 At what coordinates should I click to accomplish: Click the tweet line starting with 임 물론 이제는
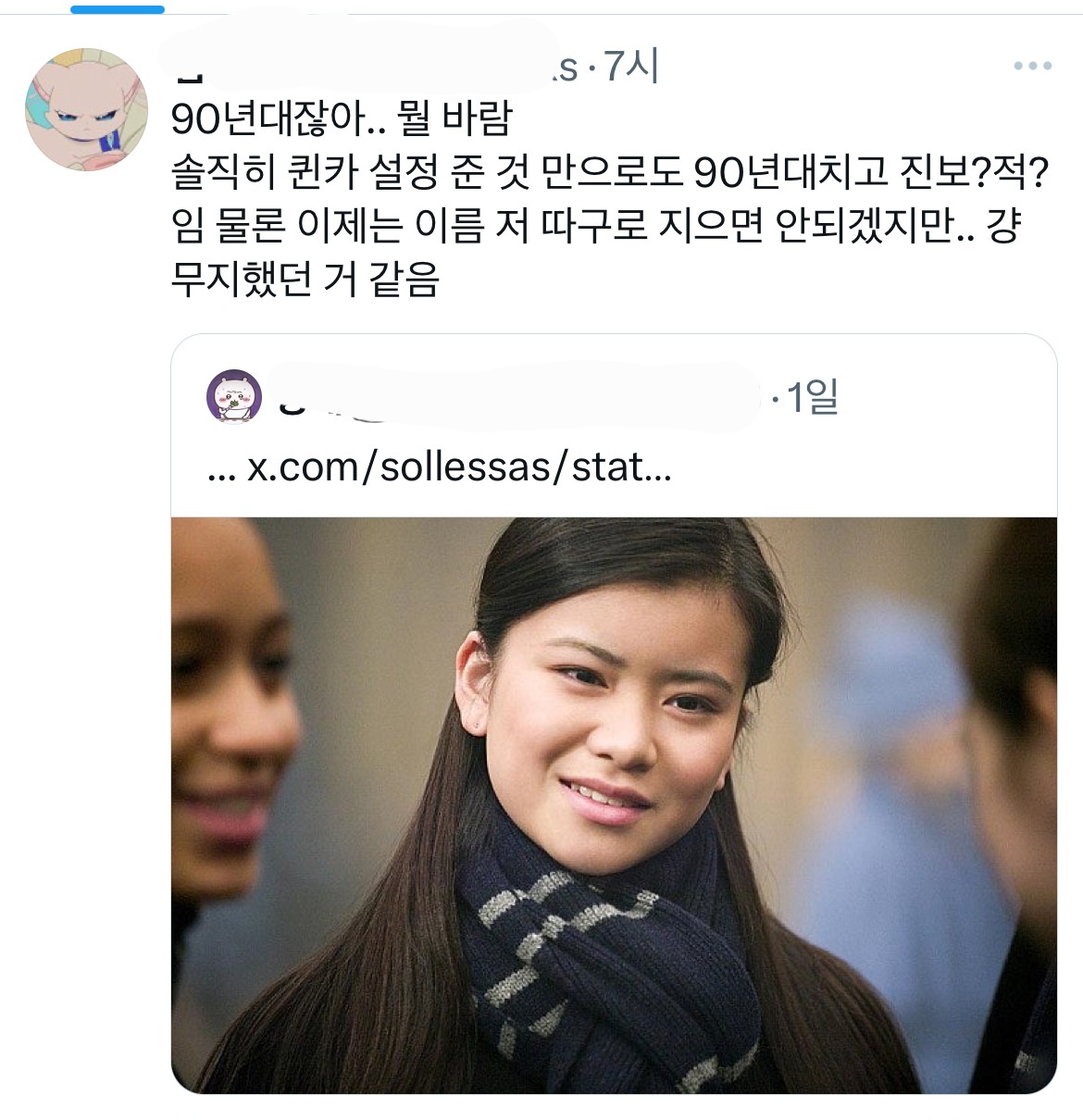coord(595,226)
